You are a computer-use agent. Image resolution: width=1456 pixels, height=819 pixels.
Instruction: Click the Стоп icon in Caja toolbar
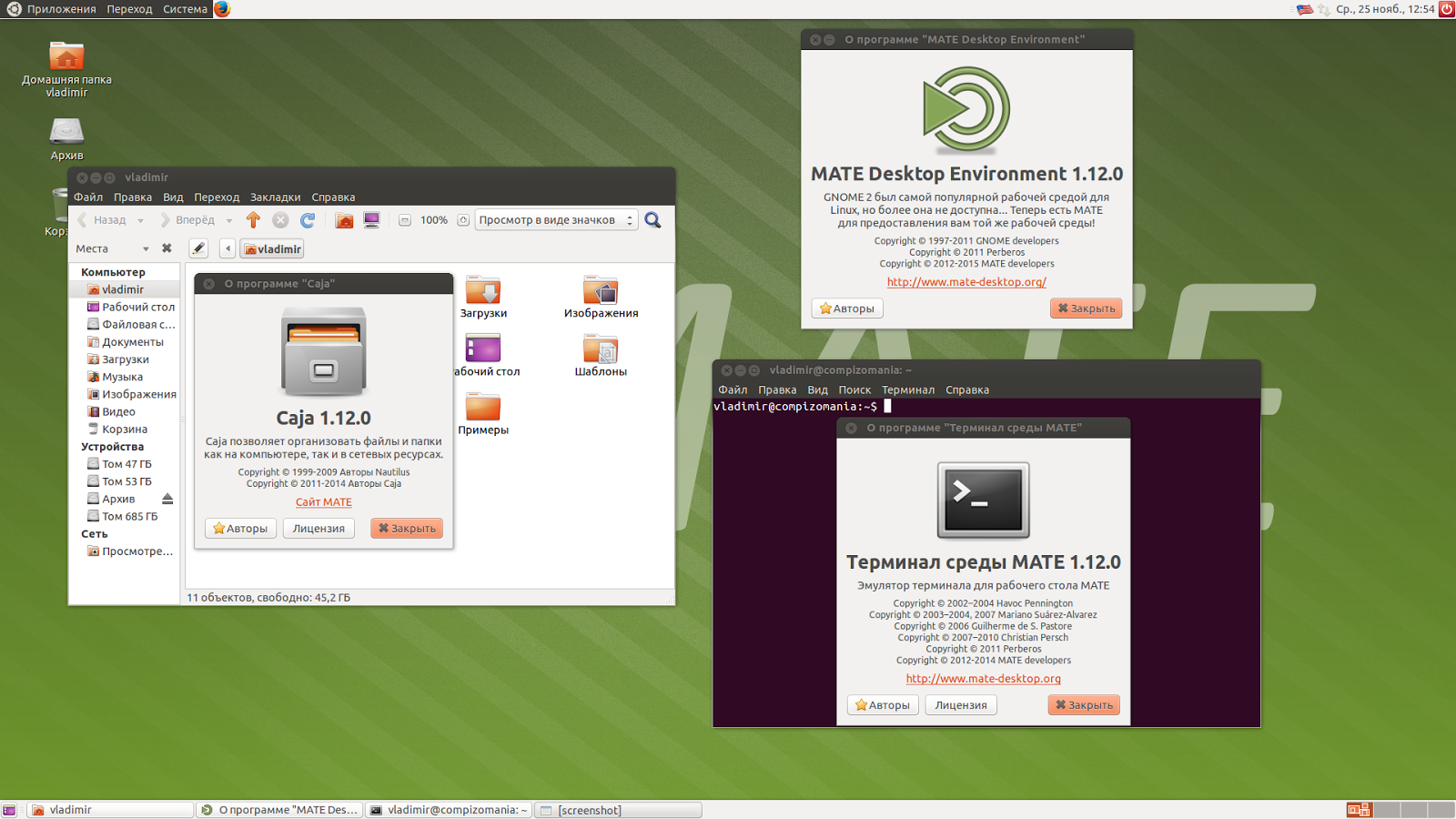click(x=280, y=219)
